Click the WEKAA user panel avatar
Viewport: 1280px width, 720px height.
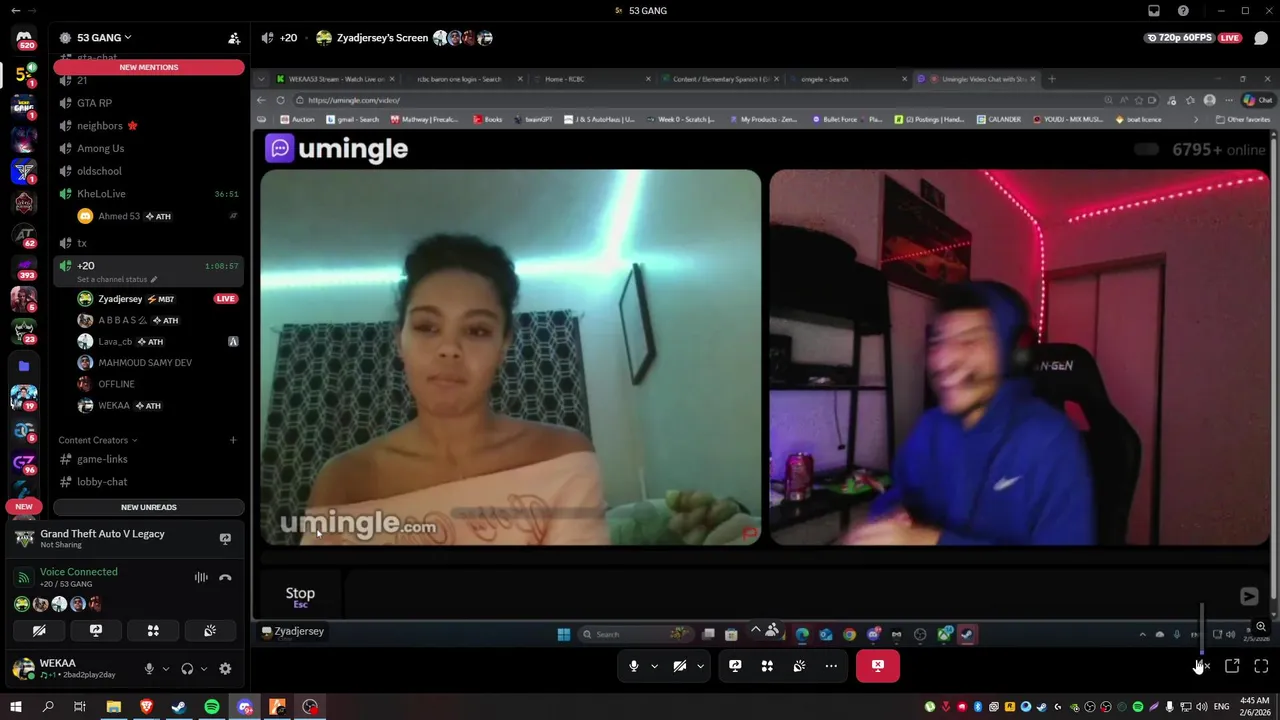(22, 669)
